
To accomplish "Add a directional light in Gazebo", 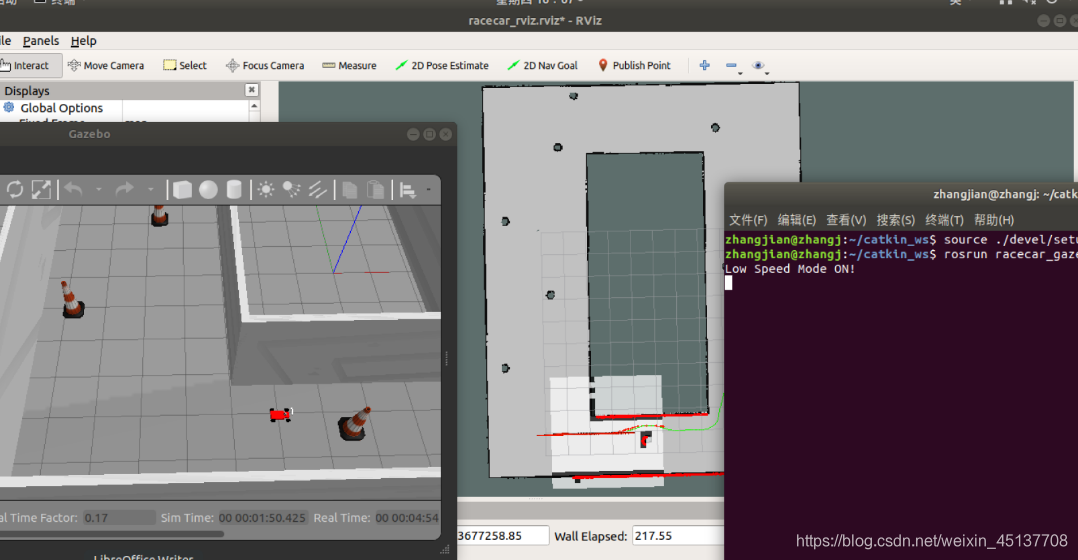I will (x=318, y=190).
